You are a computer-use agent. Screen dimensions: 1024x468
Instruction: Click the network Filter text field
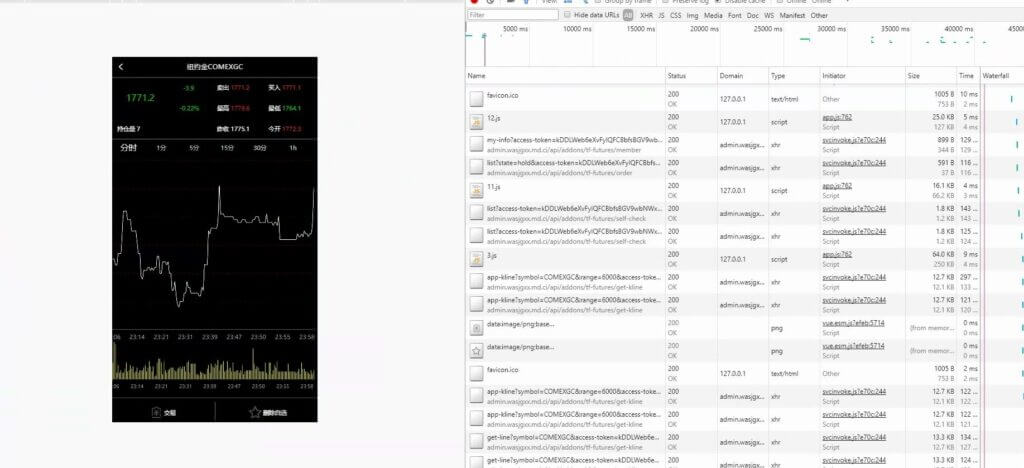click(512, 16)
